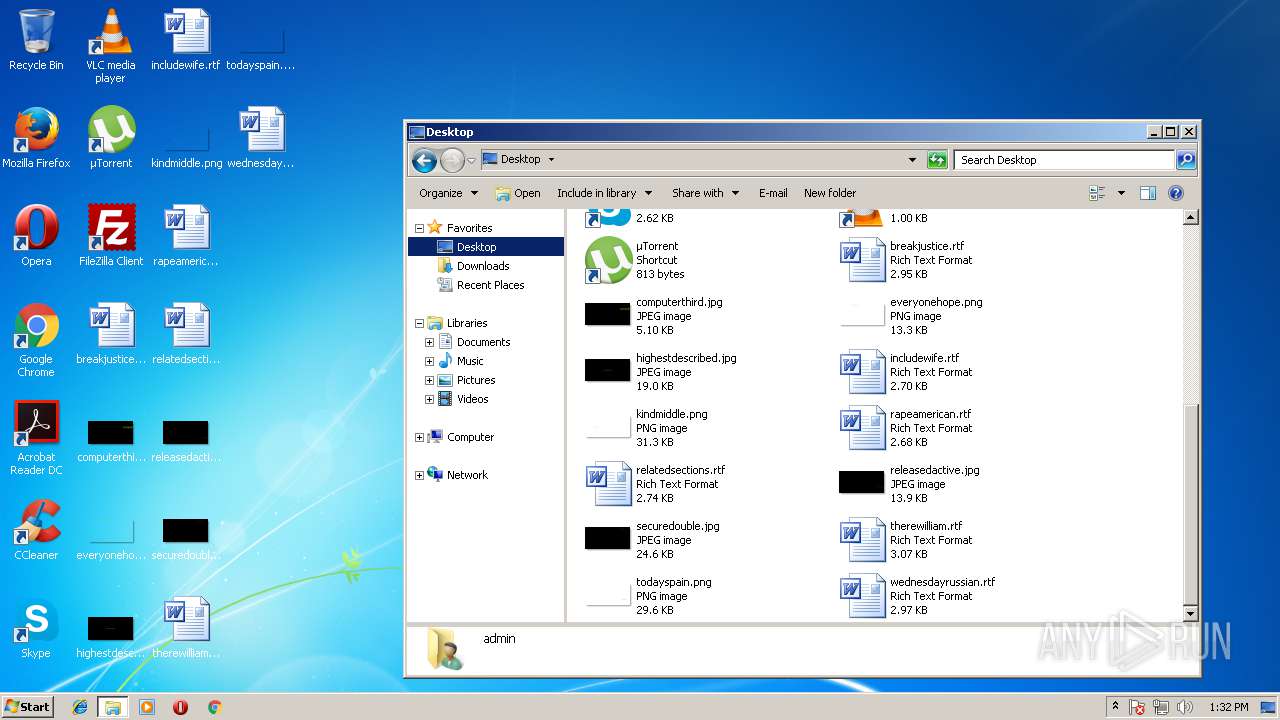Click the scrollbar down arrow
This screenshot has width=1280, height=720.
pyautogui.click(x=1190, y=613)
